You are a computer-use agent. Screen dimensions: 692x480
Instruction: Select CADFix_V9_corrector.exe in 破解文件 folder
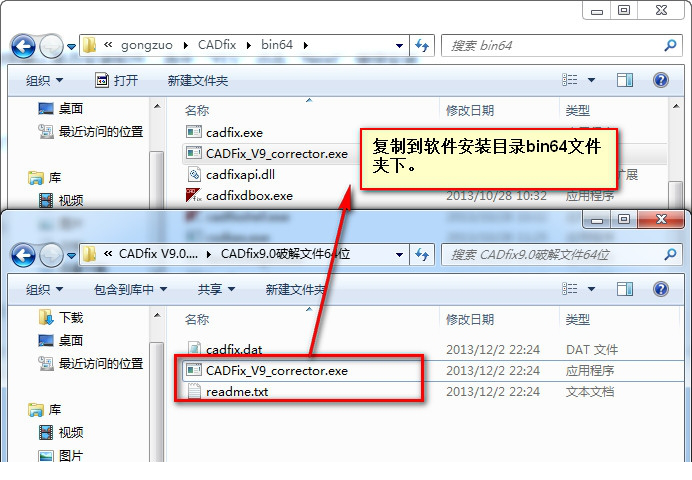tap(267, 371)
